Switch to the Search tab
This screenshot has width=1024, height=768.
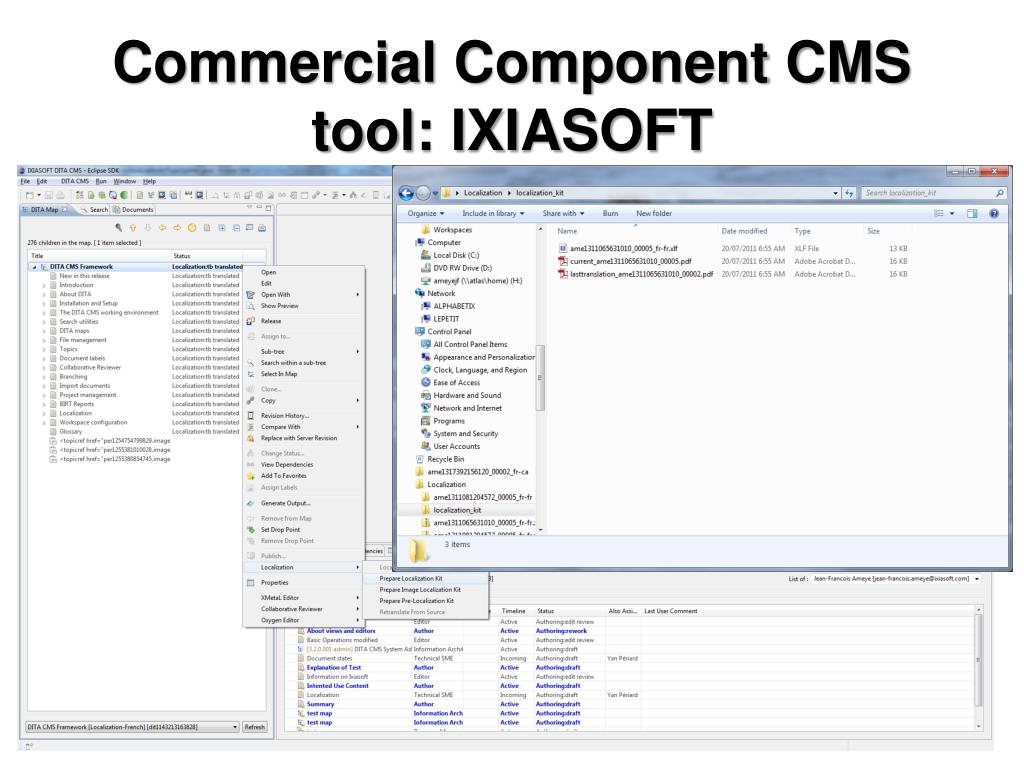click(95, 210)
